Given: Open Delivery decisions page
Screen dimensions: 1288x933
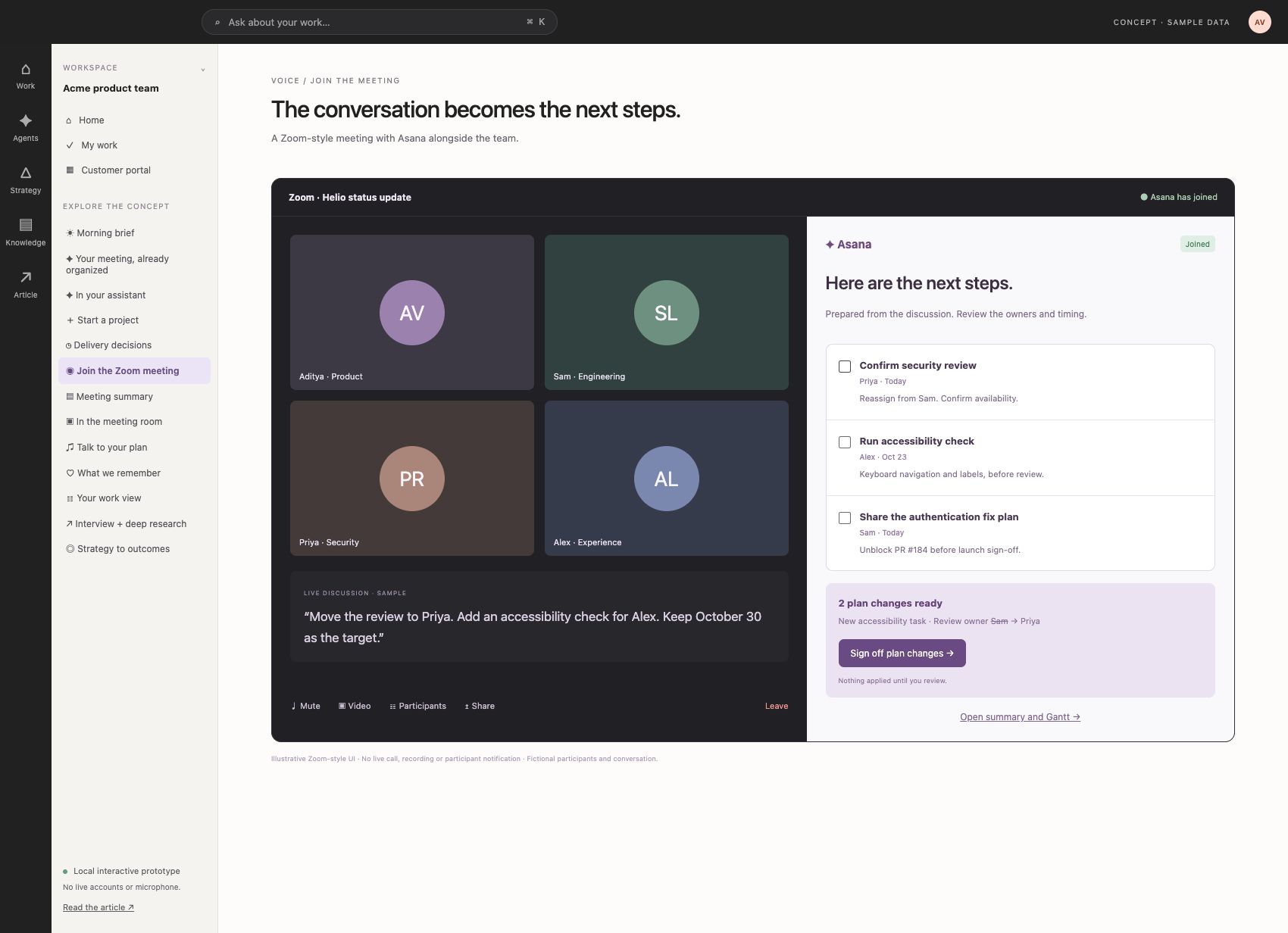Looking at the screenshot, I should (134, 345).
